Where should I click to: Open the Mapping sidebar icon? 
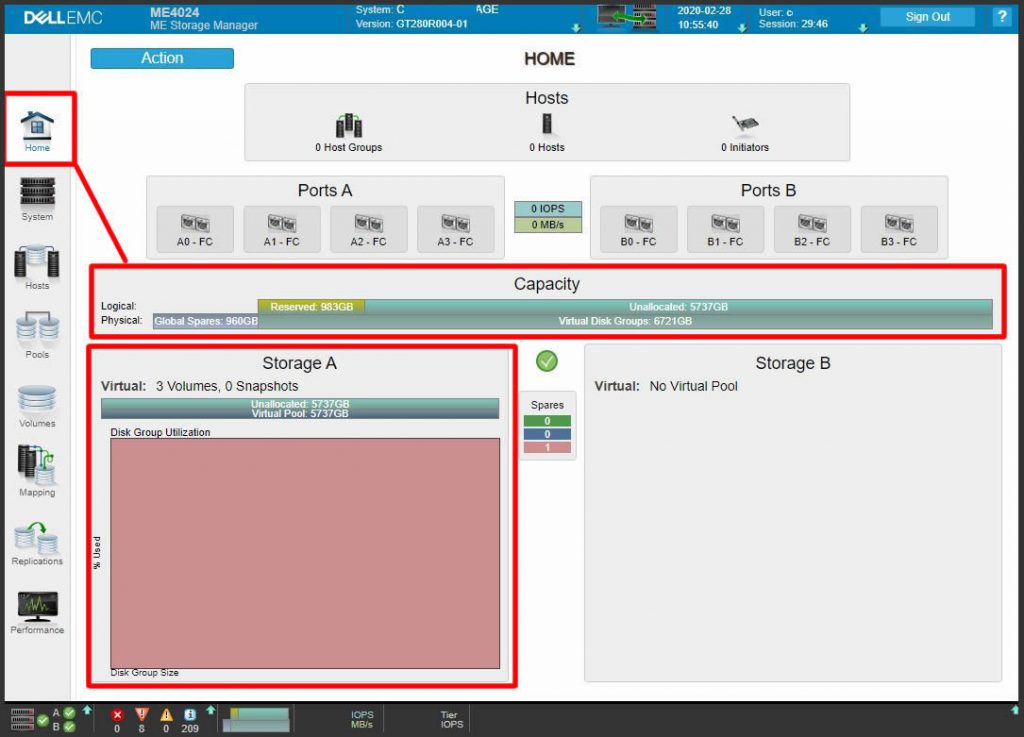tap(37, 471)
